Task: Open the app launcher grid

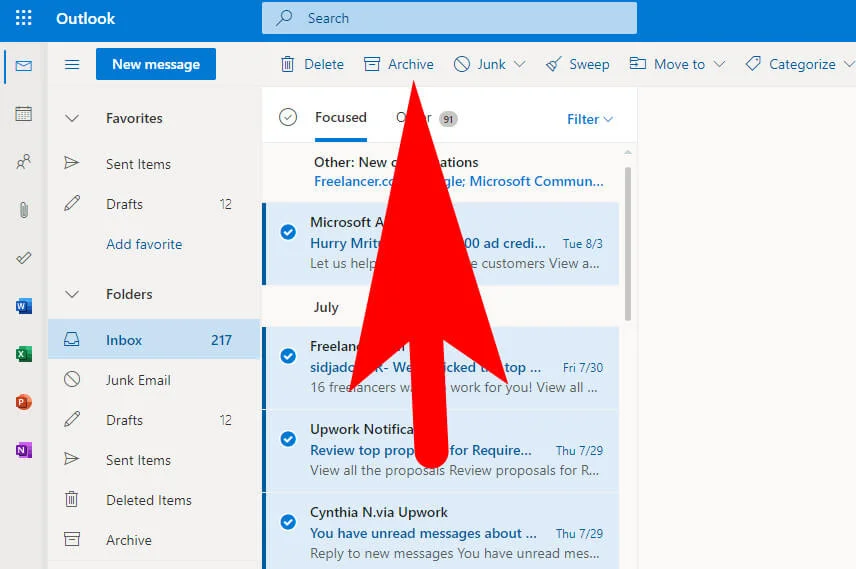Action: click(23, 18)
